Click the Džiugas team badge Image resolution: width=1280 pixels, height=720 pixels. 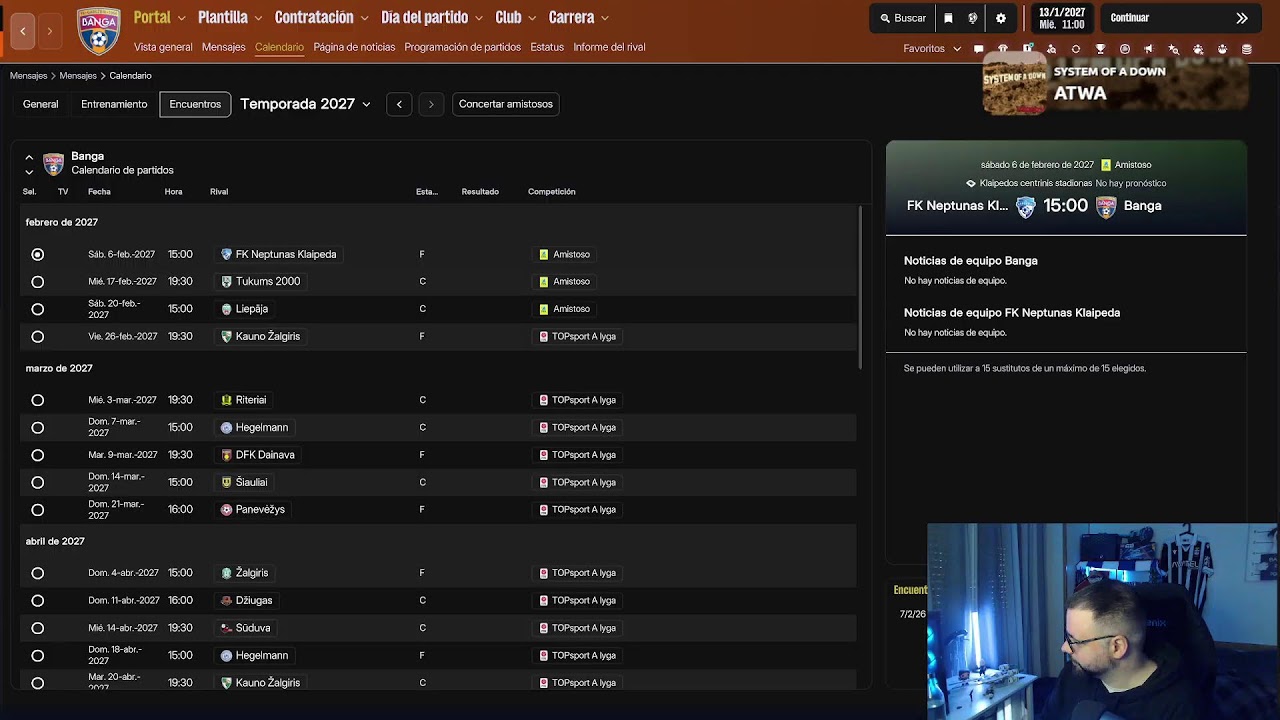click(x=226, y=600)
